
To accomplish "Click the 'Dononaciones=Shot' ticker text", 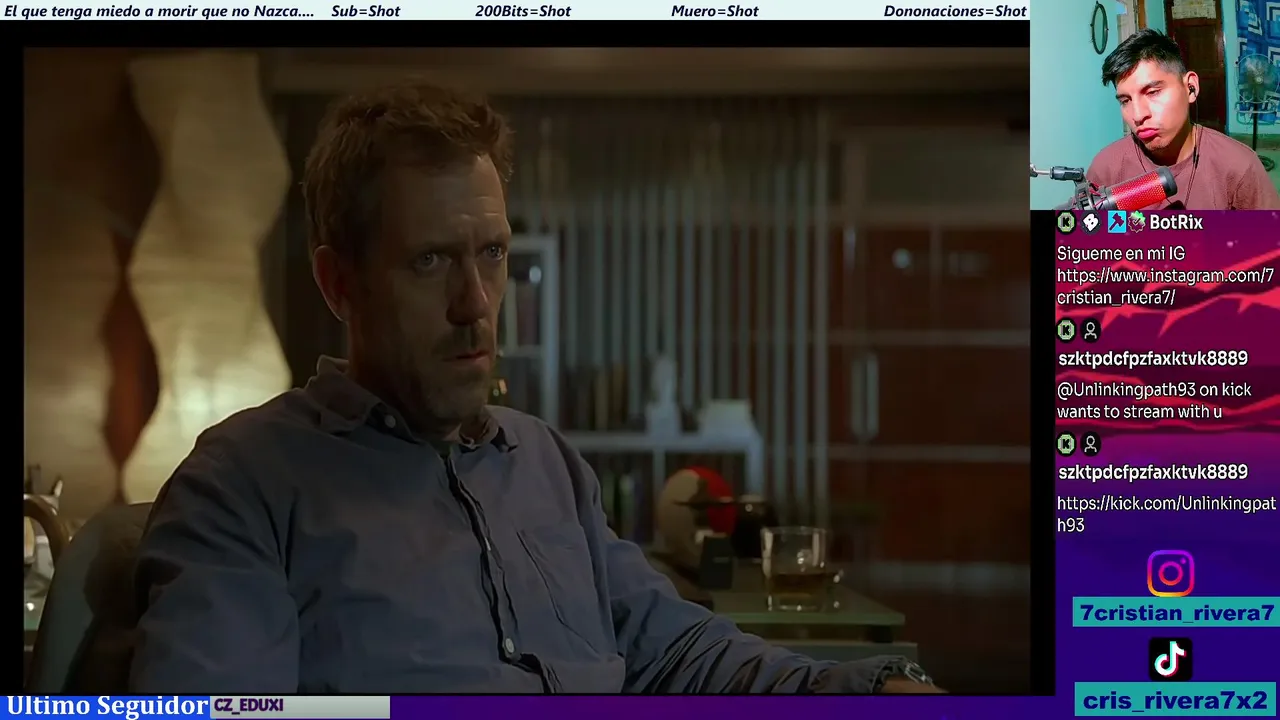I will click(955, 11).
